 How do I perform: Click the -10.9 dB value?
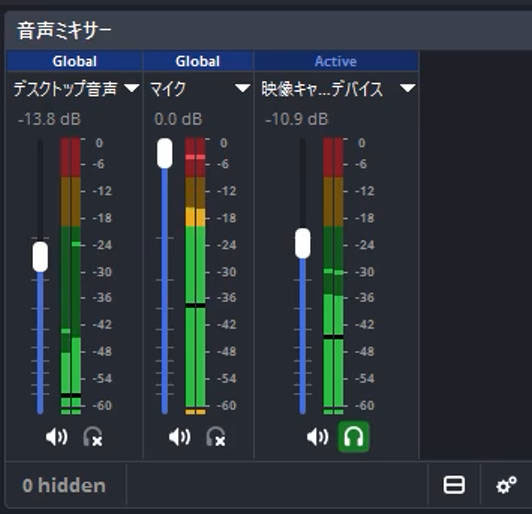pos(297,119)
